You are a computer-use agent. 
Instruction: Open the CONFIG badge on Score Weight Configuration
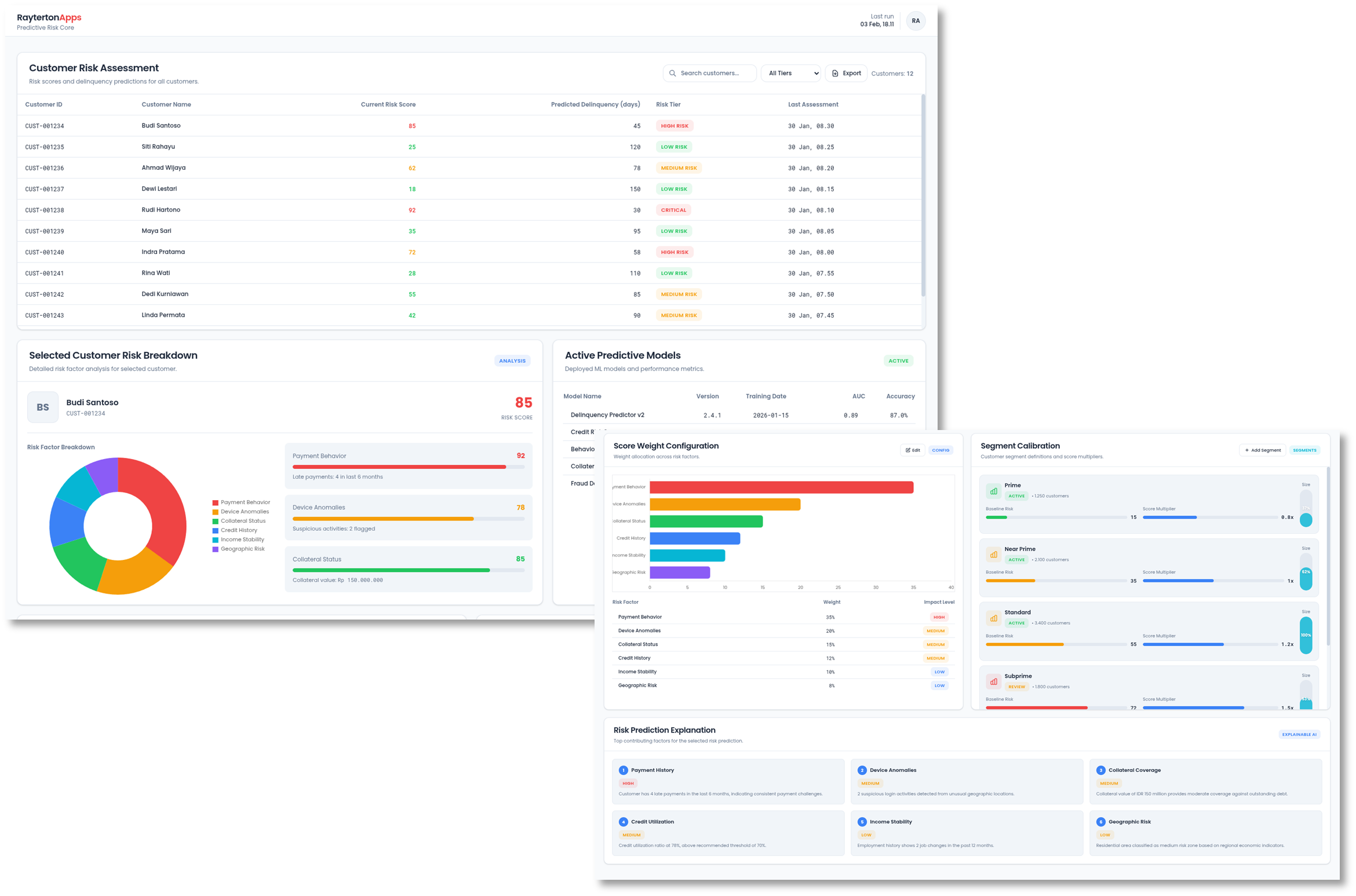(941, 450)
